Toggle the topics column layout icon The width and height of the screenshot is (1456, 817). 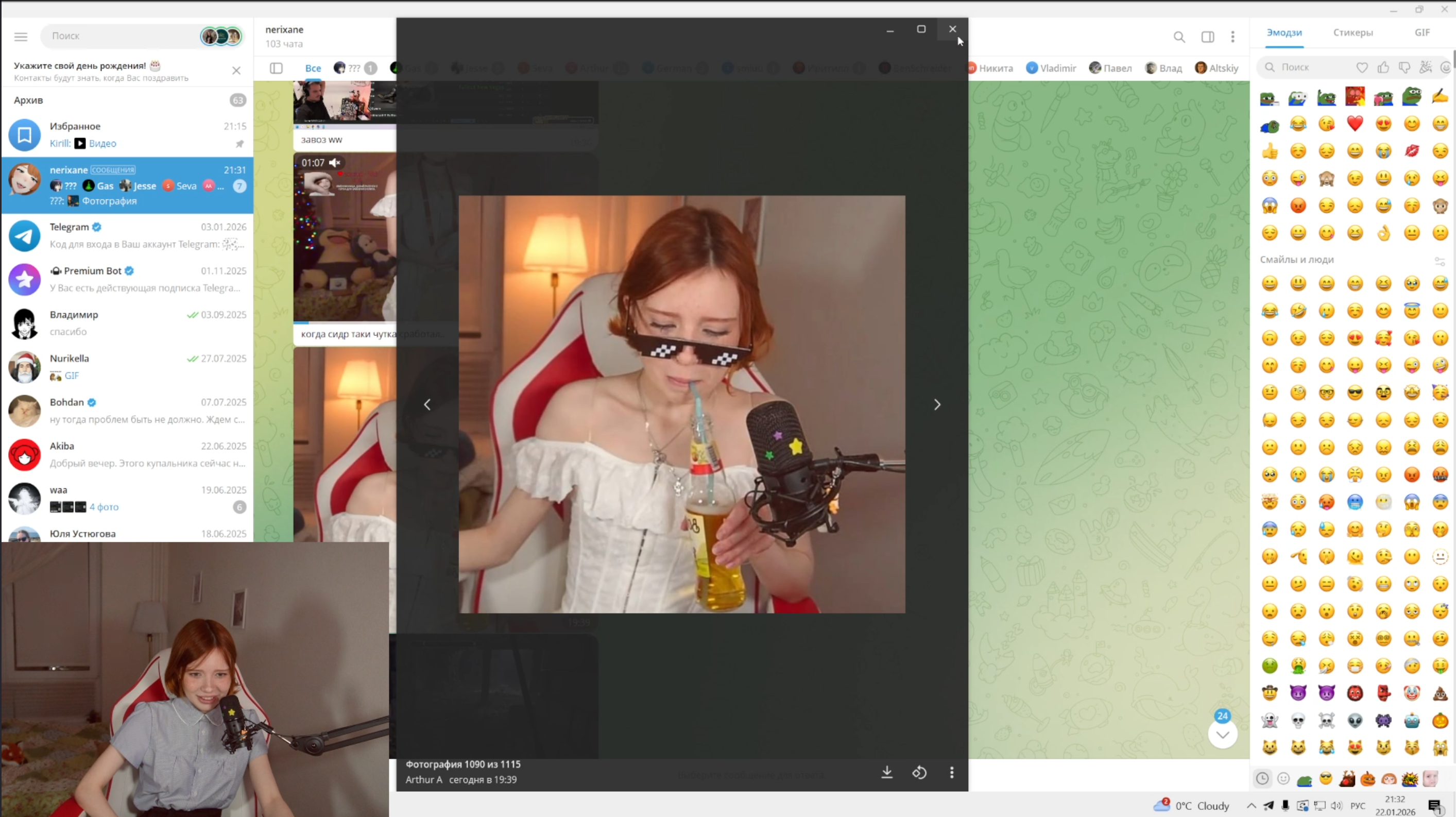click(277, 68)
